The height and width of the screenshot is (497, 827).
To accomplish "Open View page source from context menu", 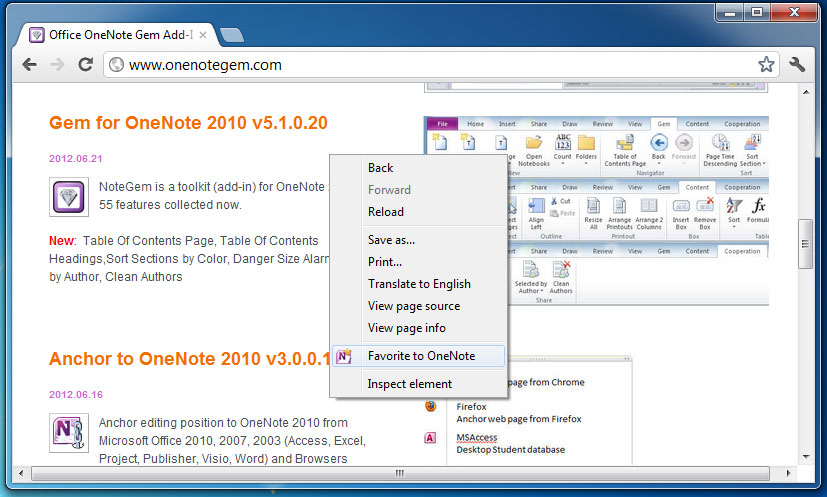I will (418, 306).
